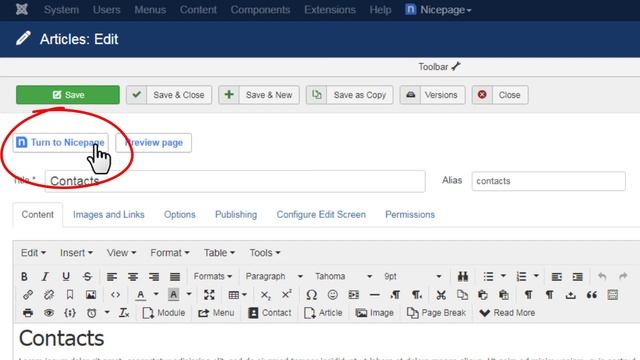This screenshot has height=360, width=640.
Task: Open the 9pt font size dropdown
Action: tap(412, 276)
